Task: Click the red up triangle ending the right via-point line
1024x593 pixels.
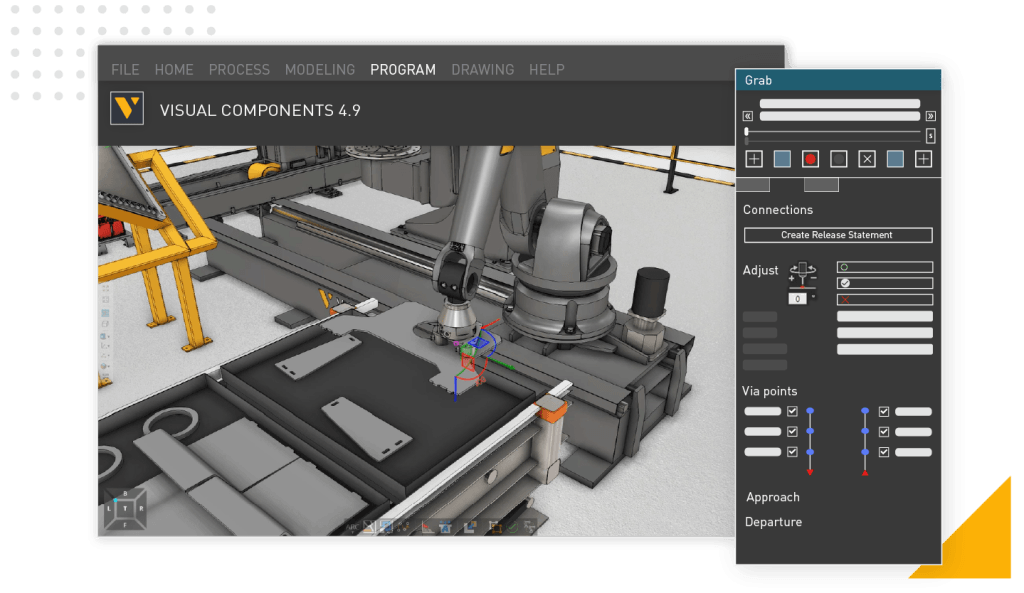Action: (x=865, y=472)
